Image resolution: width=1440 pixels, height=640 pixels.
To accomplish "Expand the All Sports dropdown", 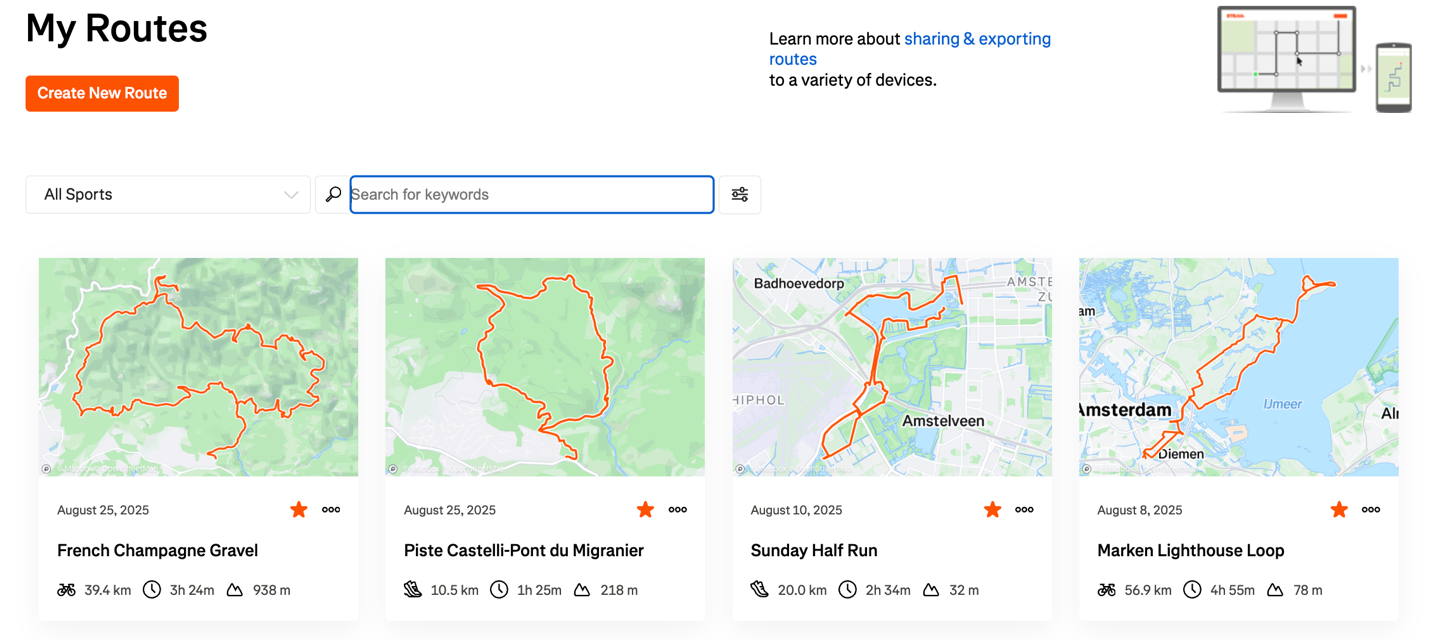I will 168,195.
